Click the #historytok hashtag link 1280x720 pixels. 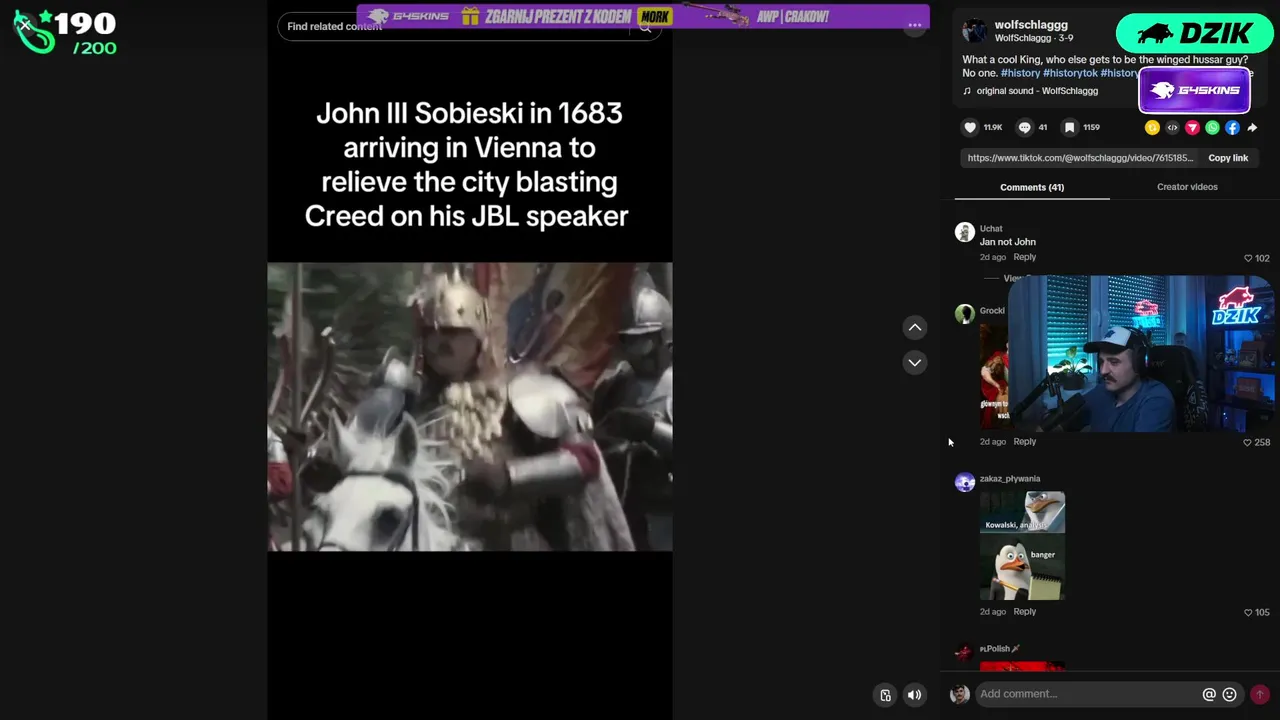(x=1070, y=73)
